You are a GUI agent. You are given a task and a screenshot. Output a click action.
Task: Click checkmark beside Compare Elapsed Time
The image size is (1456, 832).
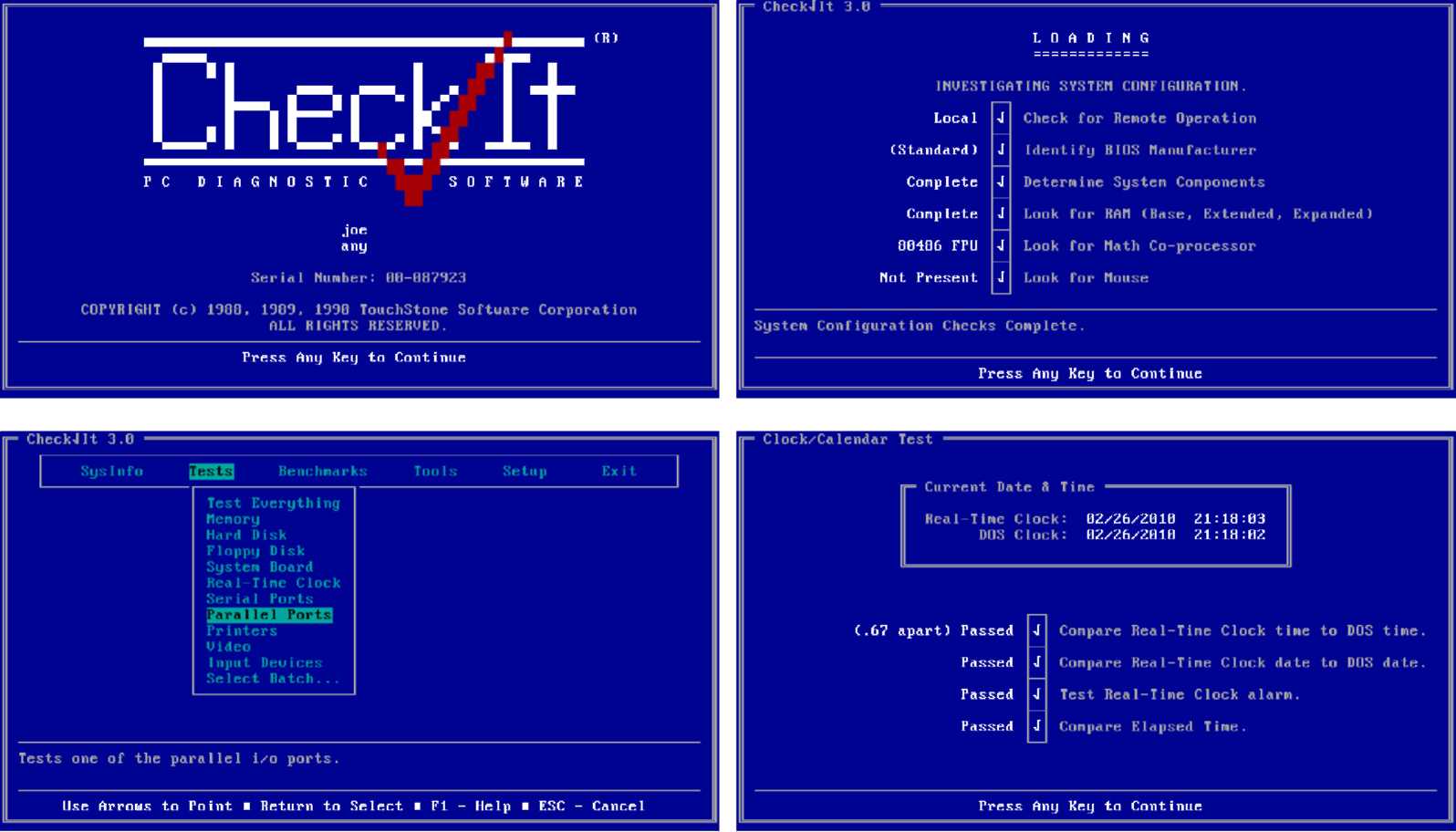click(x=1036, y=726)
